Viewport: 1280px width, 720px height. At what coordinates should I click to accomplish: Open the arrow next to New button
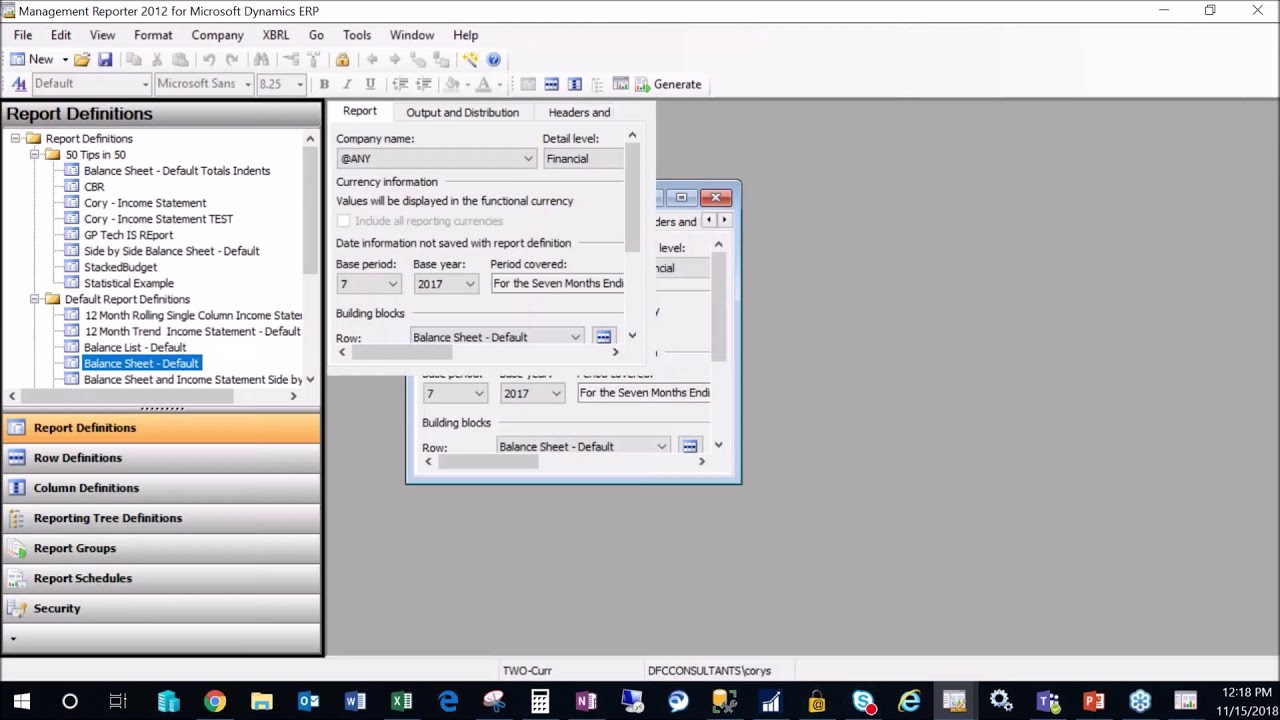coord(65,60)
